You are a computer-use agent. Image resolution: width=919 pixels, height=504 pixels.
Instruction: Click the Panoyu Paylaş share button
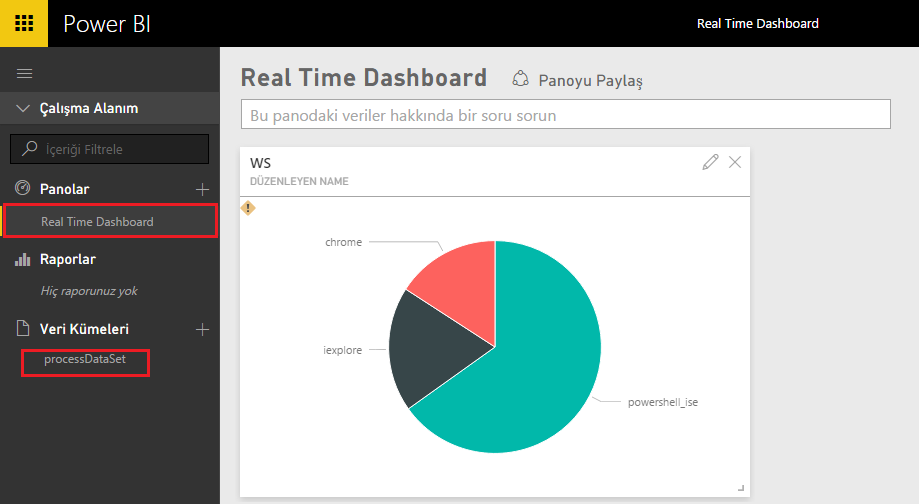577,80
